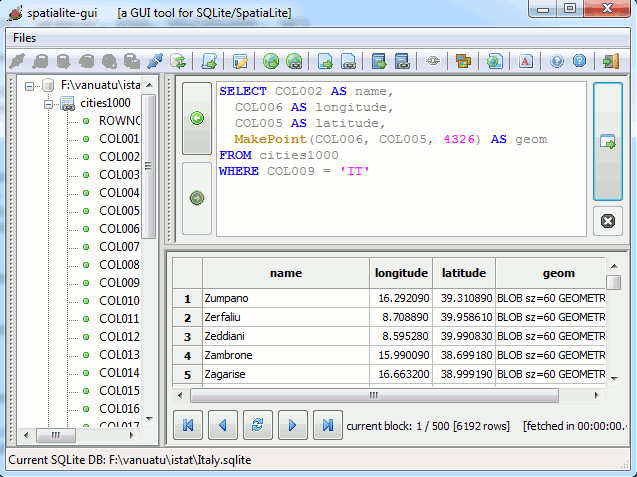This screenshot has width=637, height=477.
Task: Click the greyed-out connect database plug icon
Action: point(17,61)
